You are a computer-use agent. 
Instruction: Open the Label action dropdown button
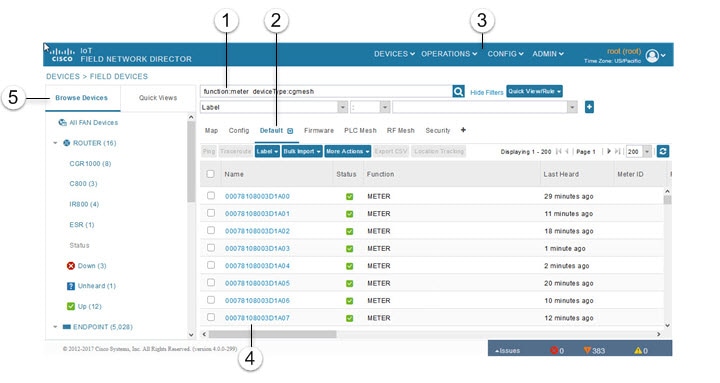point(267,151)
